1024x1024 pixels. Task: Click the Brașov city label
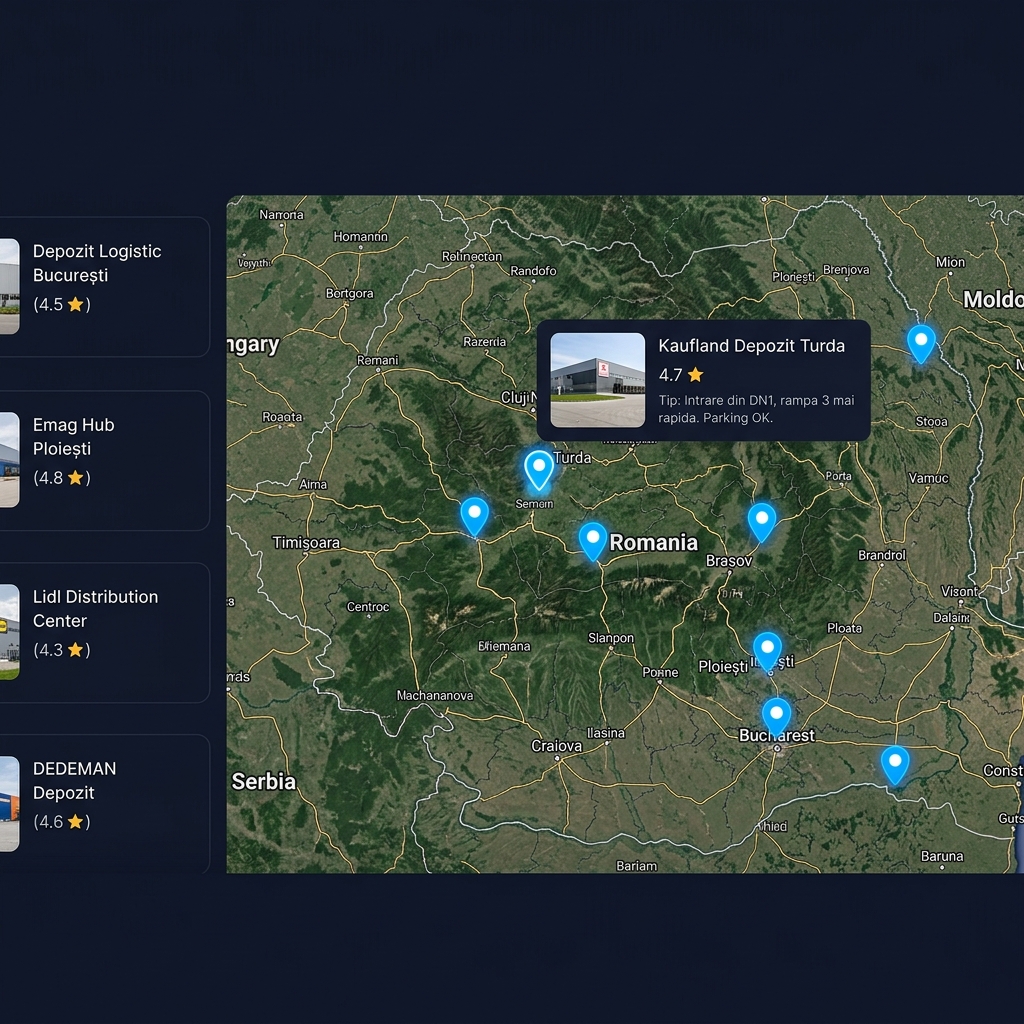(x=729, y=561)
